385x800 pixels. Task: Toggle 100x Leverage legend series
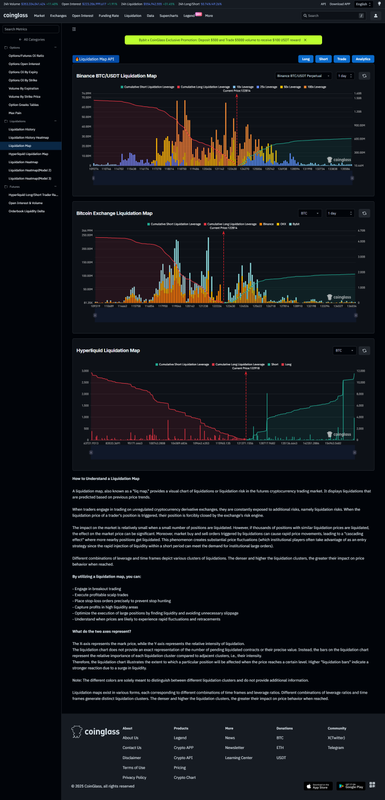click(315, 87)
